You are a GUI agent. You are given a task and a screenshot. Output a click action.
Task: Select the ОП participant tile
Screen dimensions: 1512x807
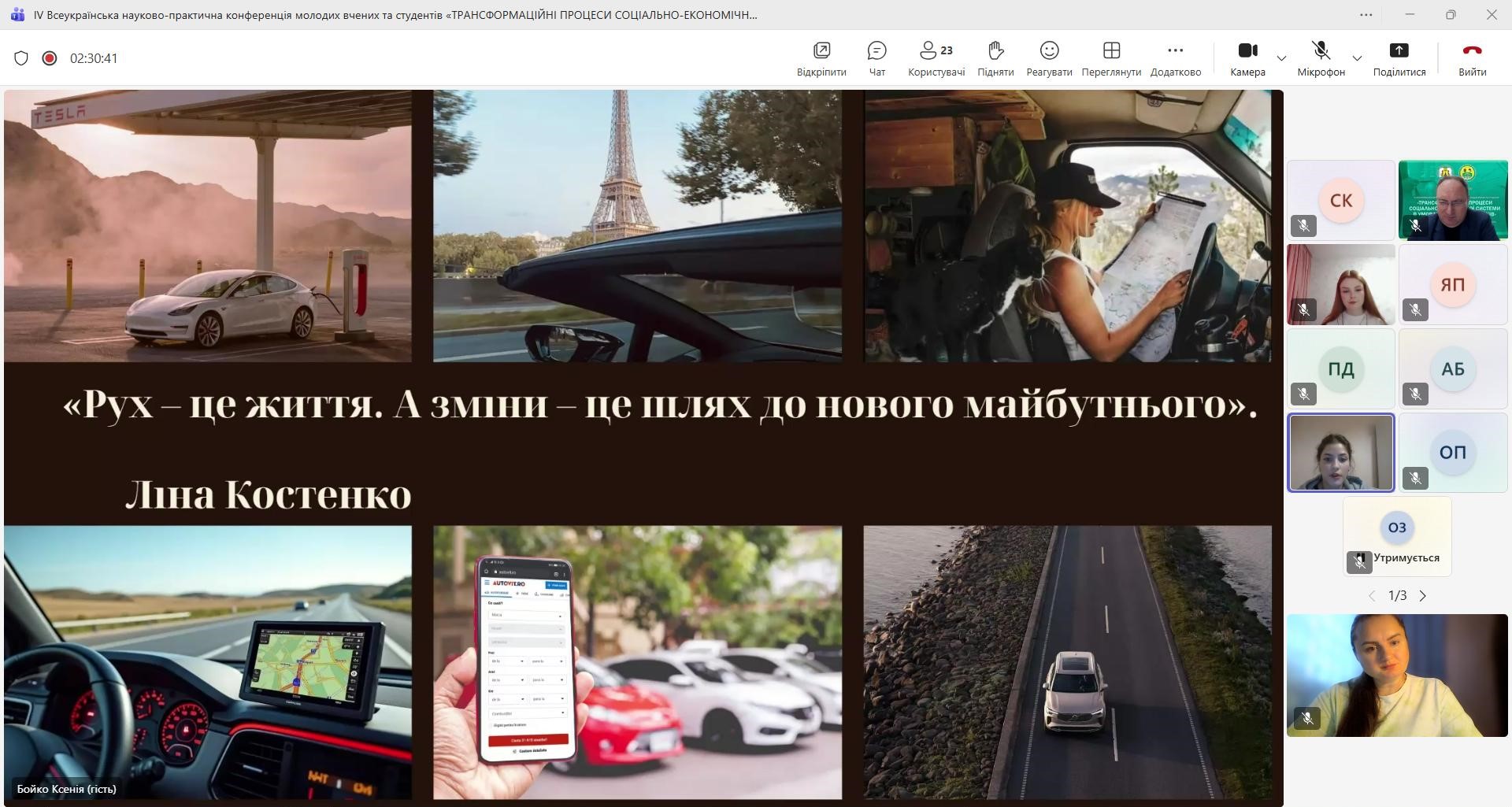click(1452, 453)
